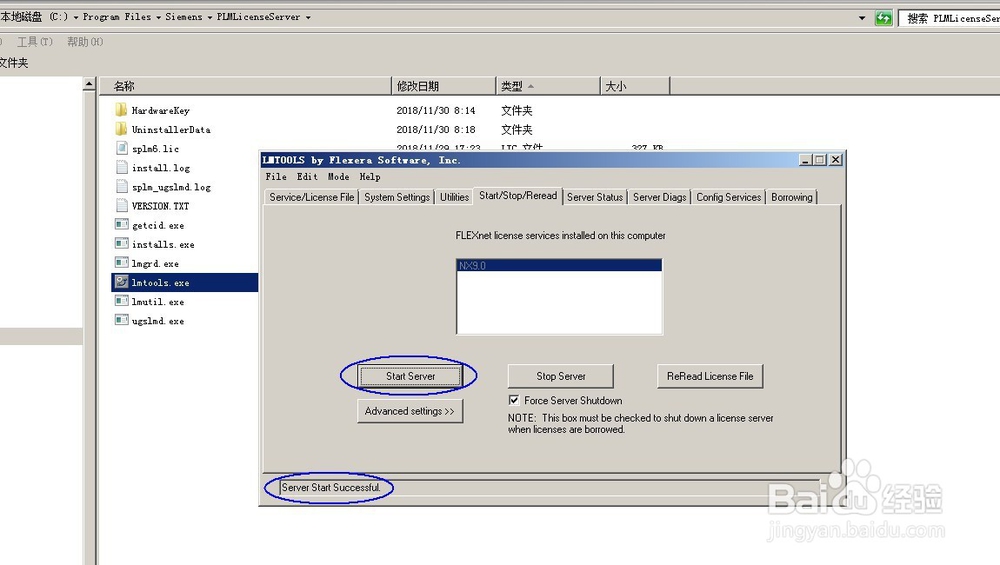The width and height of the screenshot is (1000, 565).
Task: Click the VERSION.TXT file icon
Action: [121, 205]
